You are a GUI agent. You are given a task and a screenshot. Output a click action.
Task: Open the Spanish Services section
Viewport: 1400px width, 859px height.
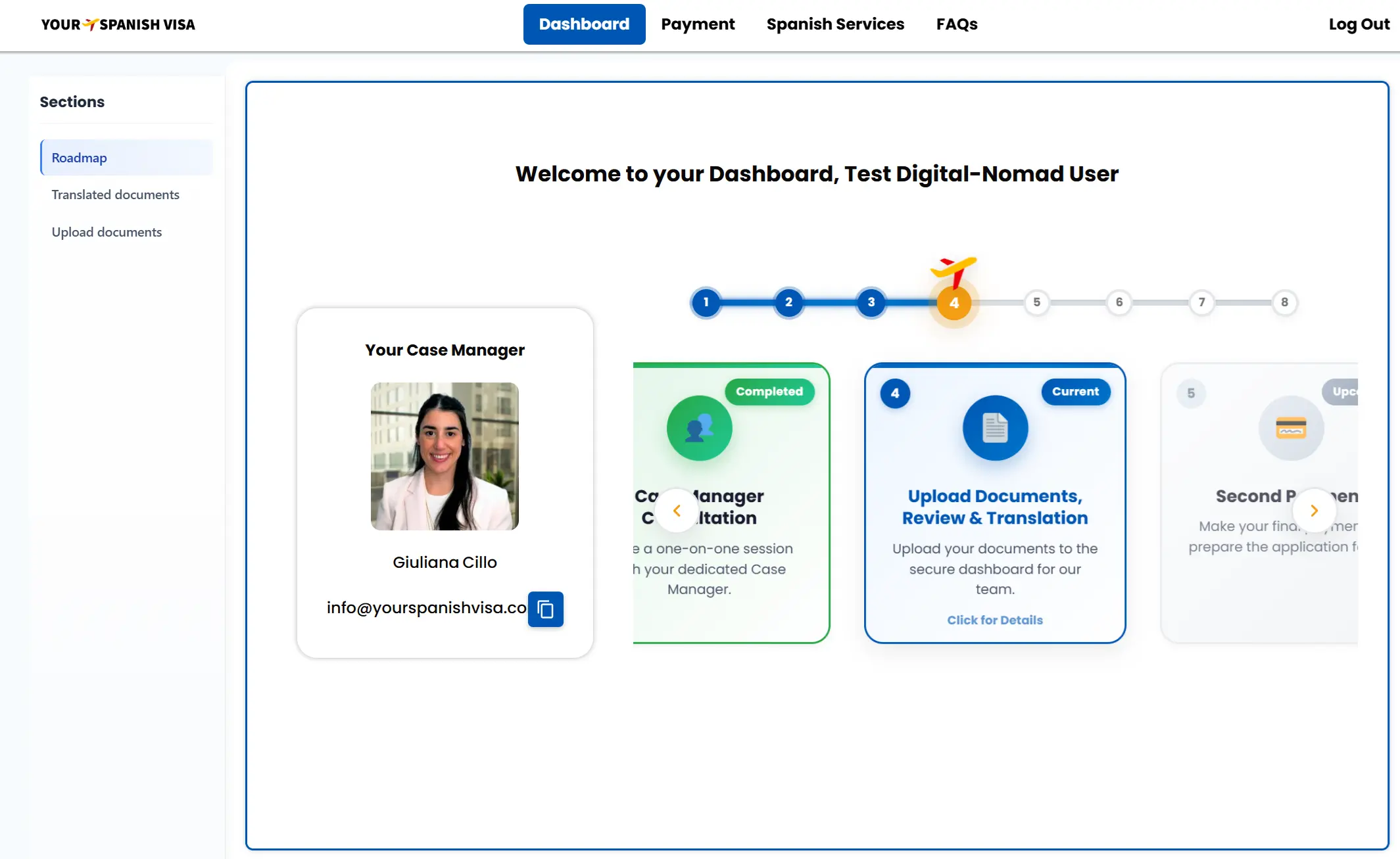(x=834, y=24)
